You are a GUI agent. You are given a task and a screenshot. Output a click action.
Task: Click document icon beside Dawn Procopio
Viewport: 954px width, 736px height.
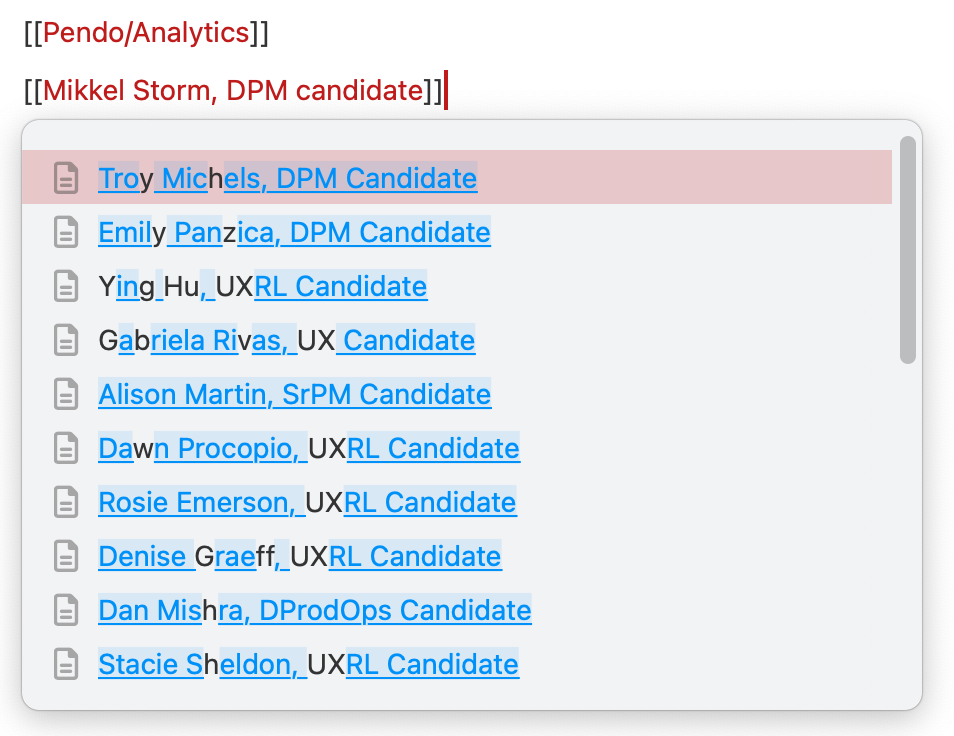pos(66,448)
